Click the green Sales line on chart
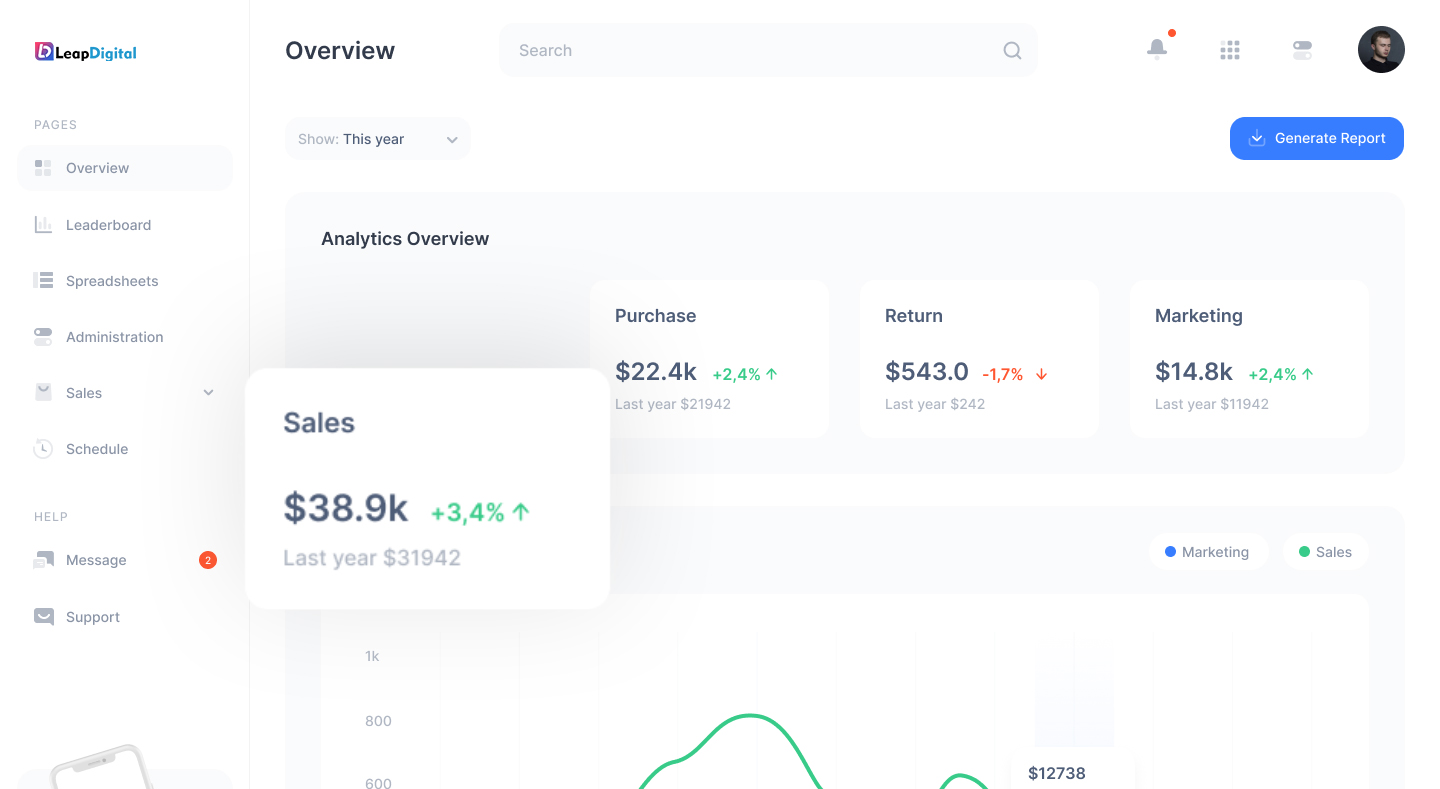The height and width of the screenshot is (789, 1440). coord(750,716)
